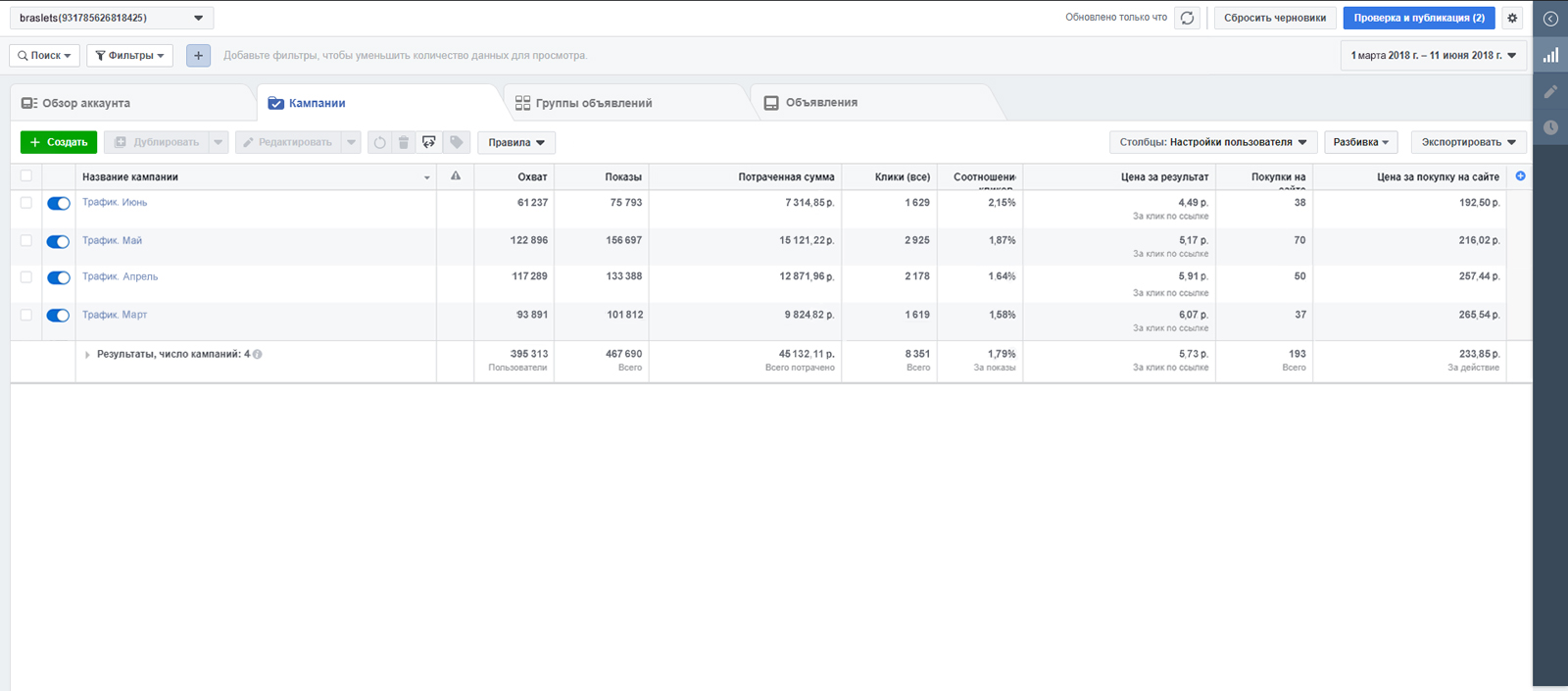This screenshot has width=1568, height=691.
Task: Open the bar chart panel in the sidebar
Action: tap(1550, 56)
